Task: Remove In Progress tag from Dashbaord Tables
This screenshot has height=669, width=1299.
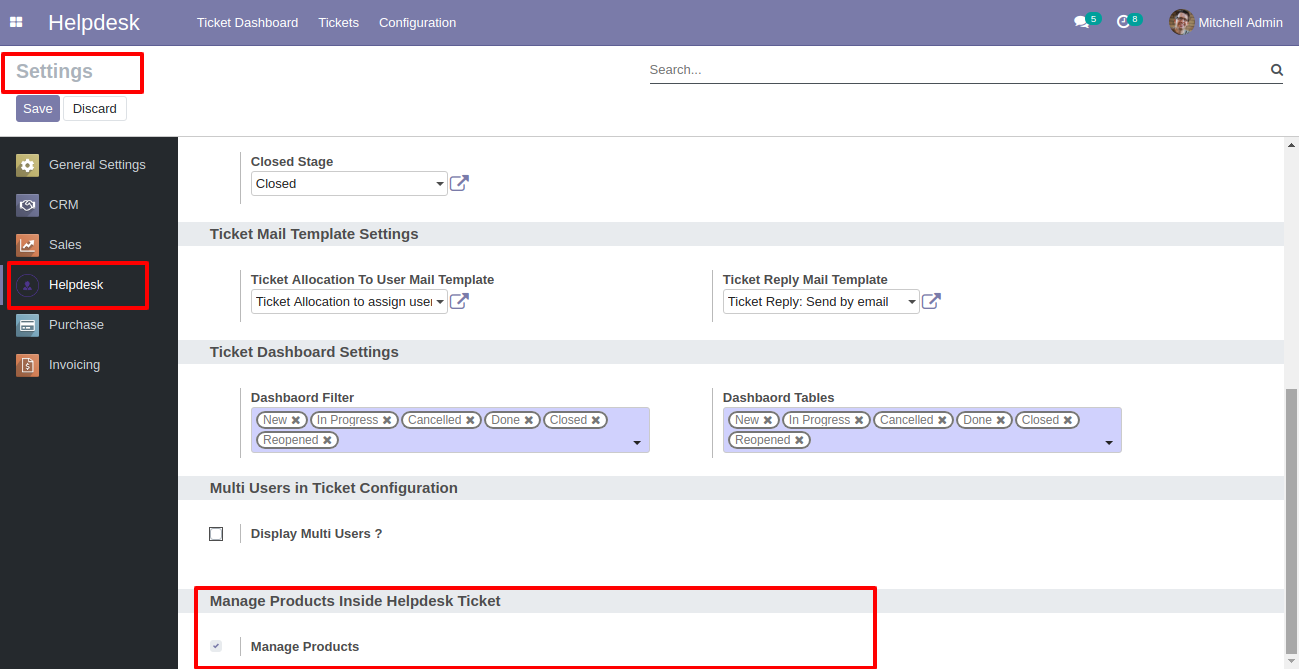Action: (859, 420)
